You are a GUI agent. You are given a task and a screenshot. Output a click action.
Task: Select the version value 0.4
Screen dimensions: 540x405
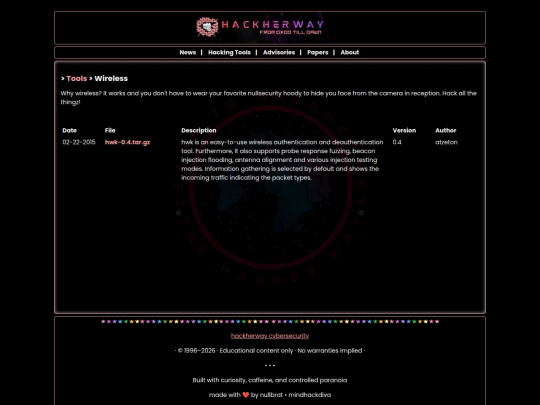pyautogui.click(x=397, y=142)
